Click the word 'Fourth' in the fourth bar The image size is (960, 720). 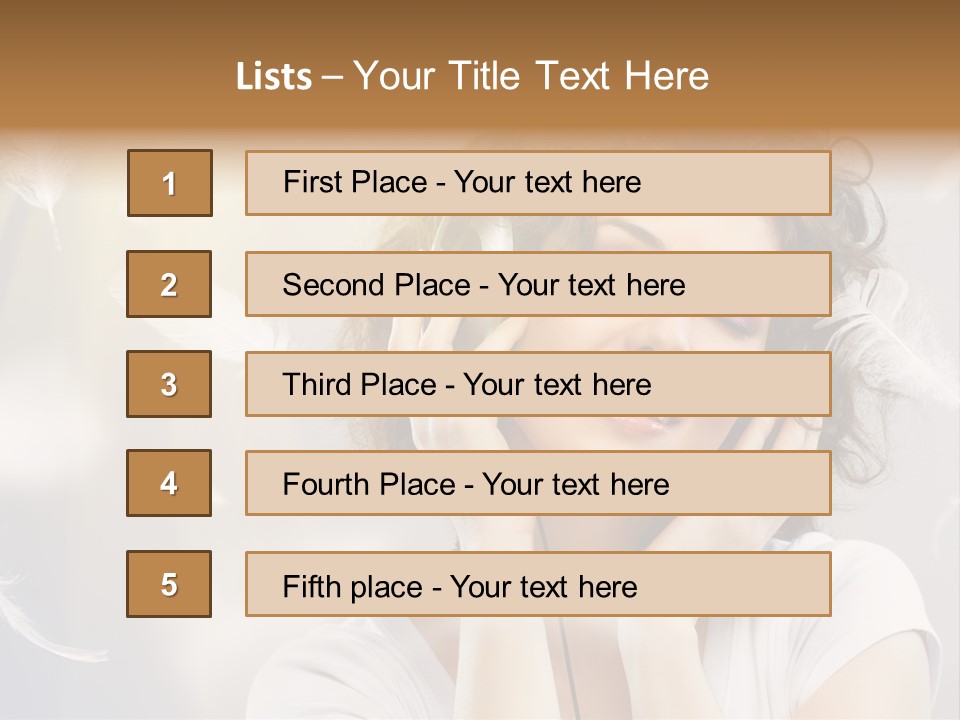click(x=325, y=484)
